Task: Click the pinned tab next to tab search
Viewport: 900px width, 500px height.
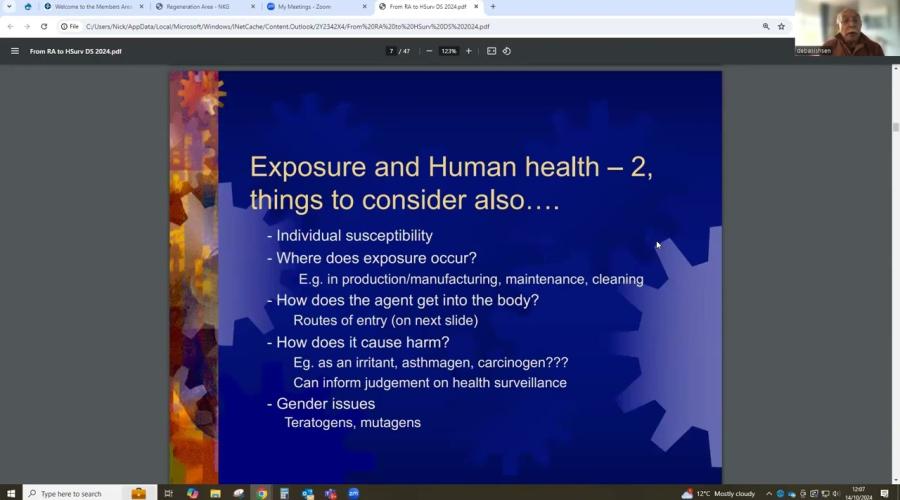Action: pyautogui.click(x=28, y=7)
